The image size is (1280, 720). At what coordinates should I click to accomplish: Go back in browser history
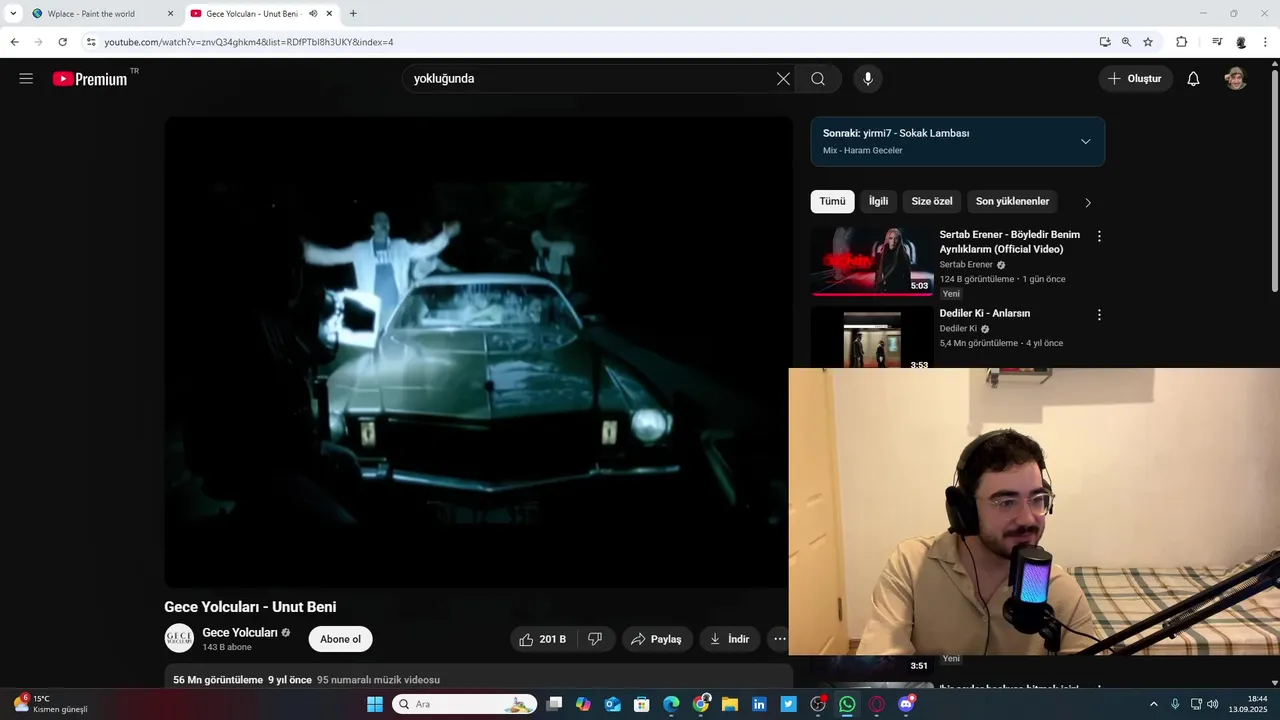[14, 42]
